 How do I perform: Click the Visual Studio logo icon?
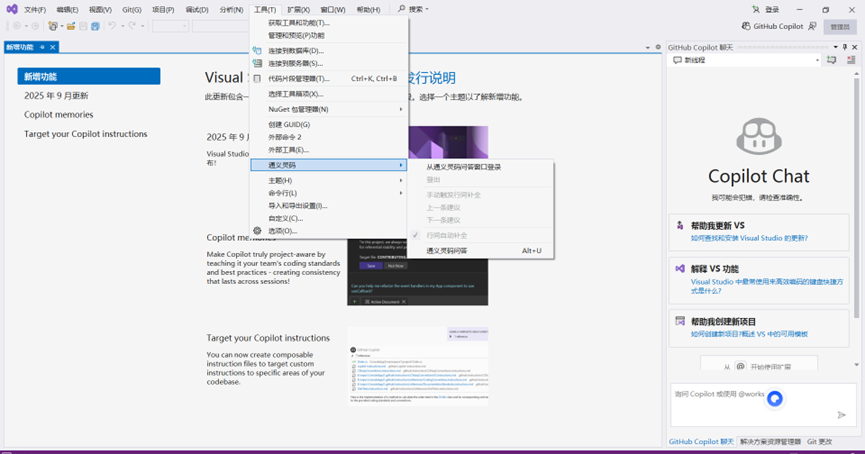12,9
